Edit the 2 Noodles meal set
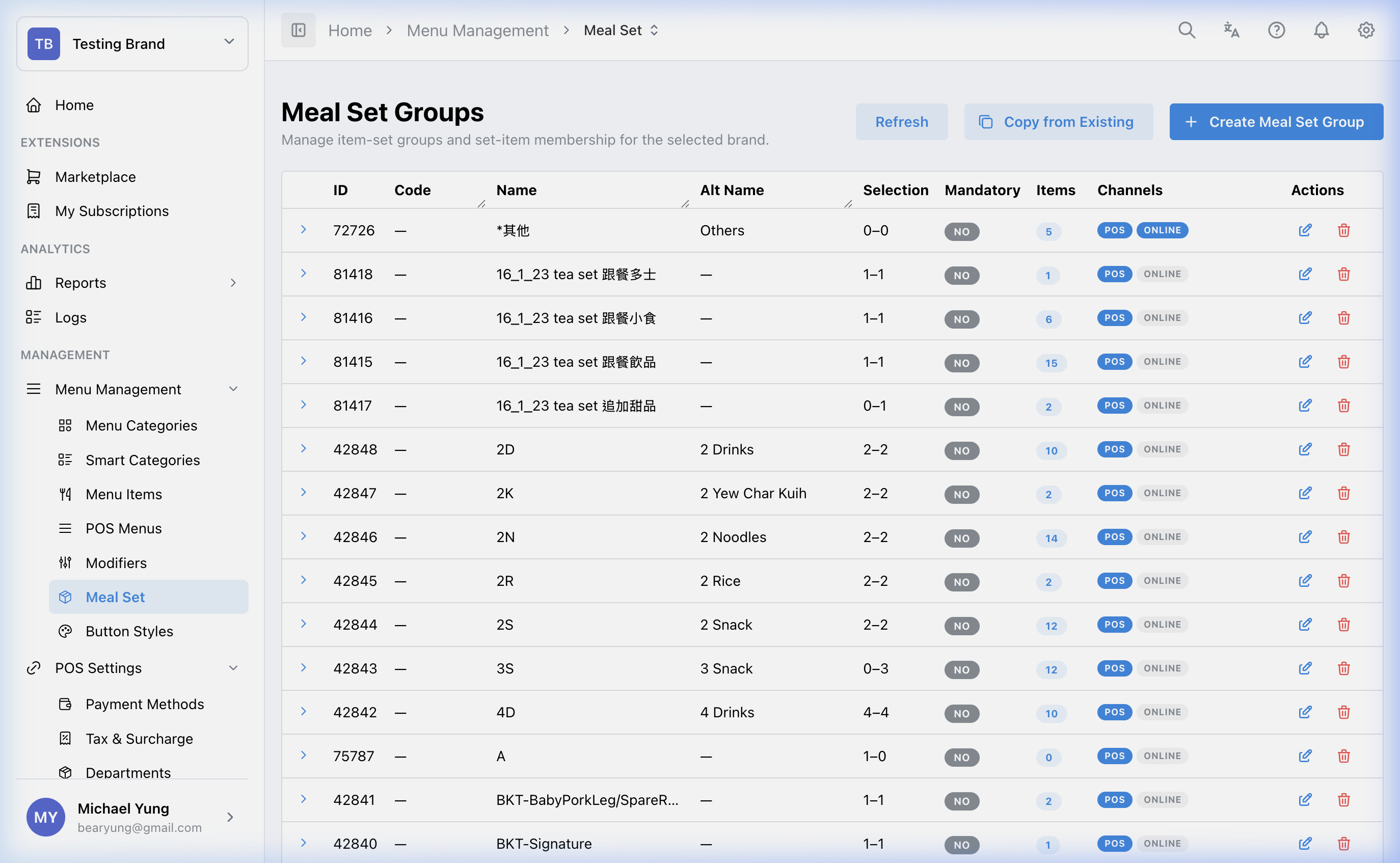 pyautogui.click(x=1305, y=537)
